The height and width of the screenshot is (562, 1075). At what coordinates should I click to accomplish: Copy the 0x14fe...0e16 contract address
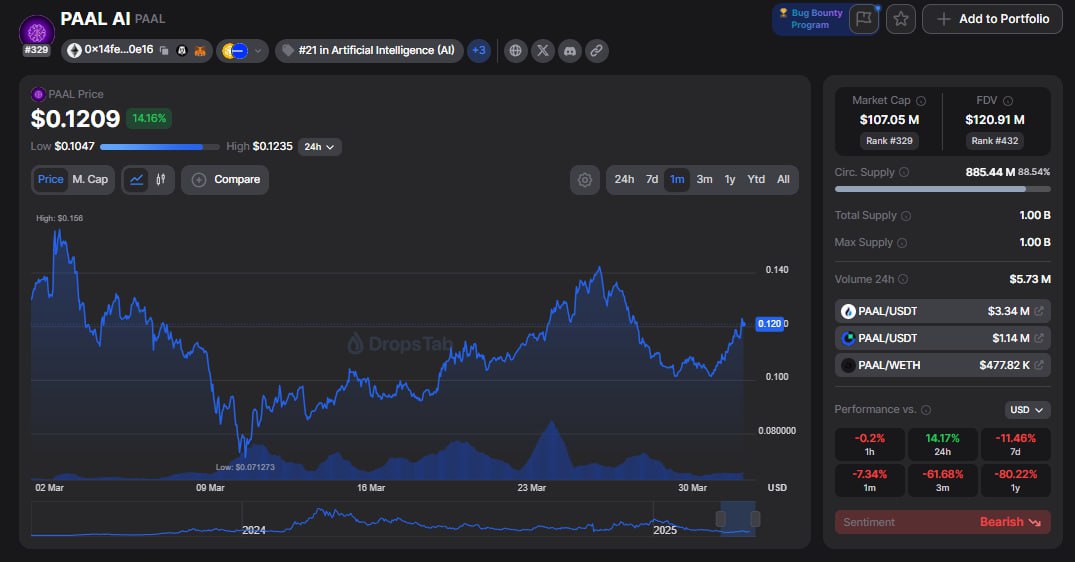[164, 51]
